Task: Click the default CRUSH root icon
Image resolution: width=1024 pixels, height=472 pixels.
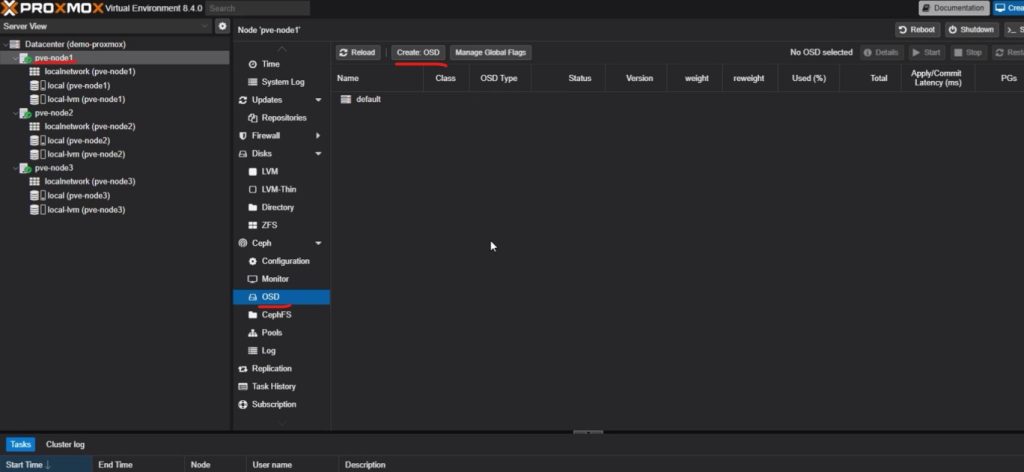Action: point(346,99)
